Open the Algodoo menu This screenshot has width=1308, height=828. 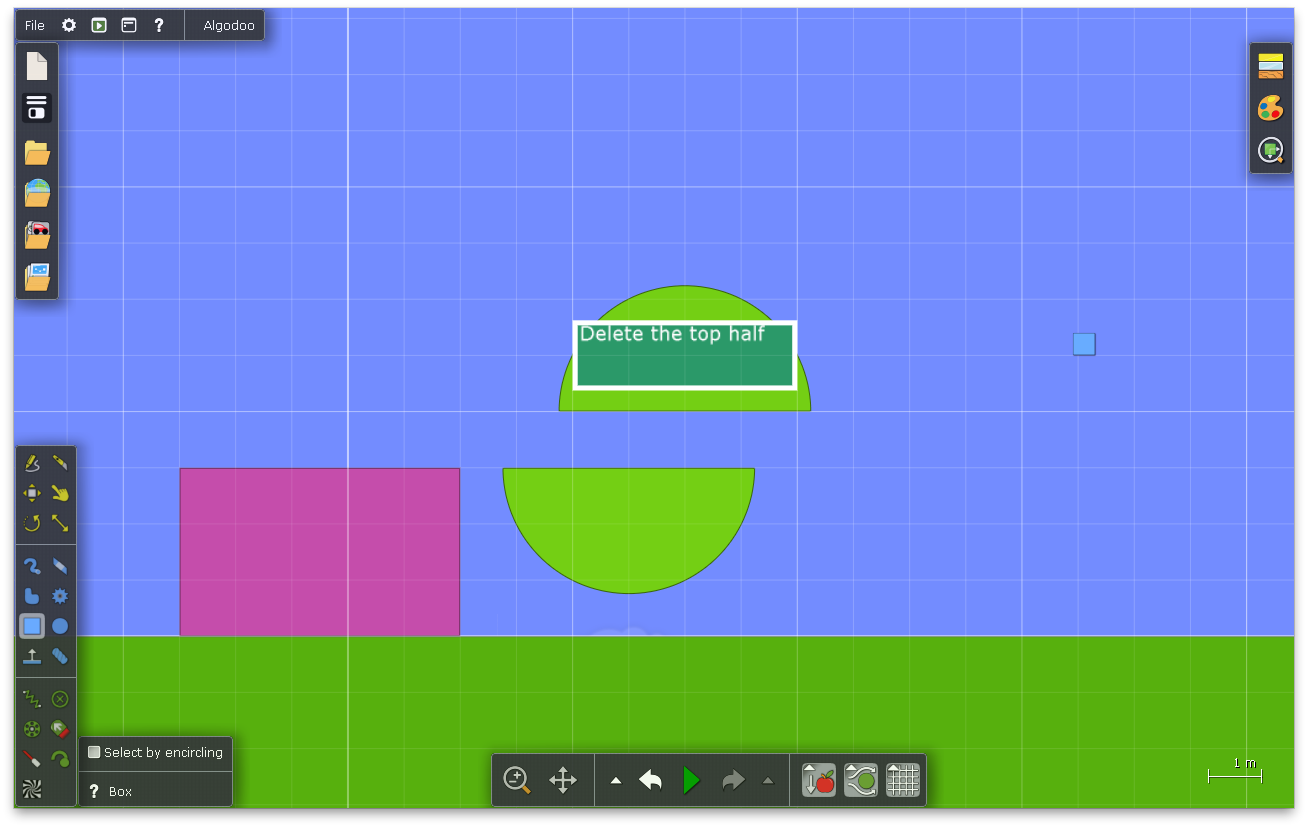coord(229,25)
